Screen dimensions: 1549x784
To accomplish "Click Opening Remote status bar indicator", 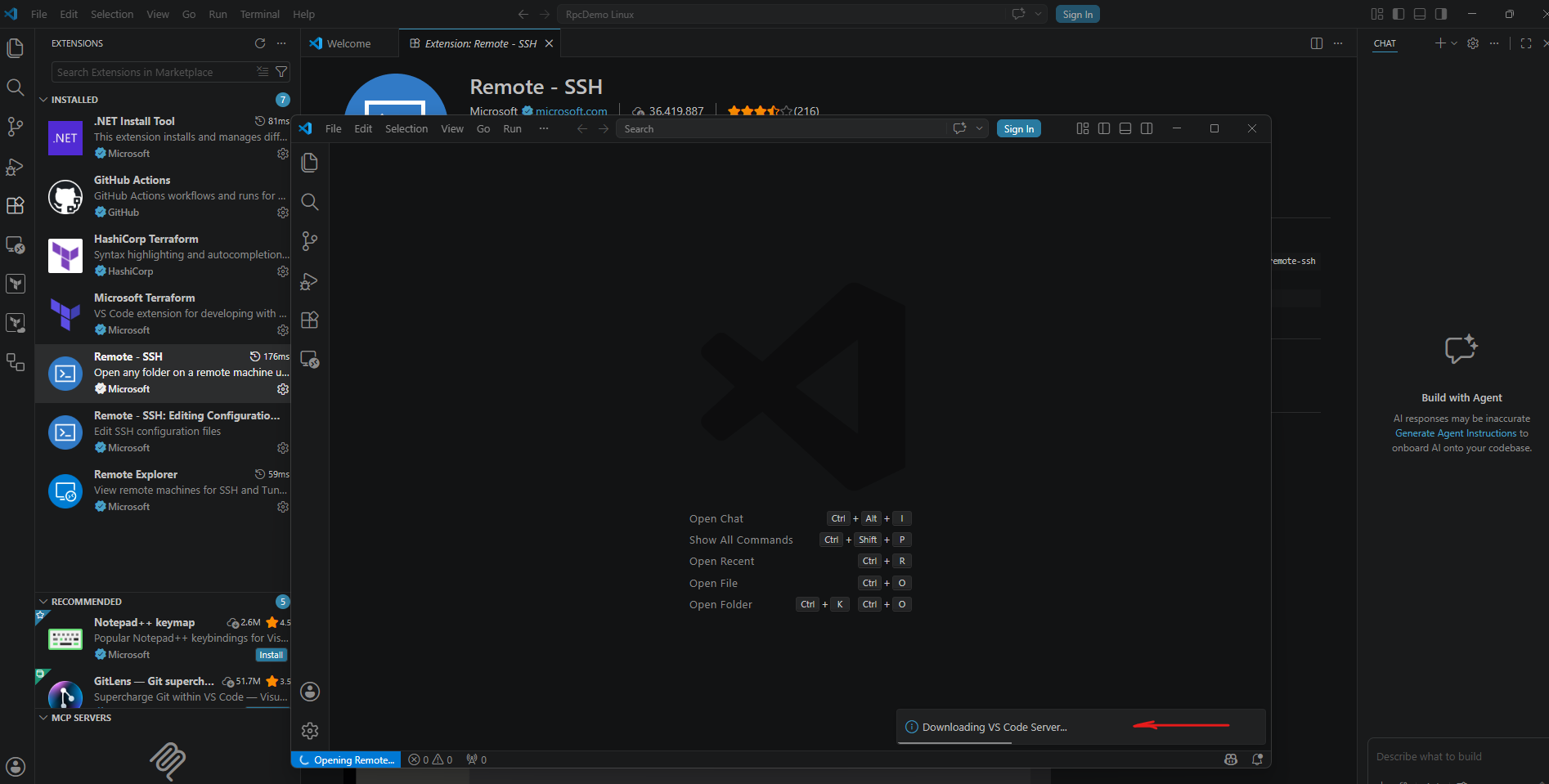I will pyautogui.click(x=347, y=759).
